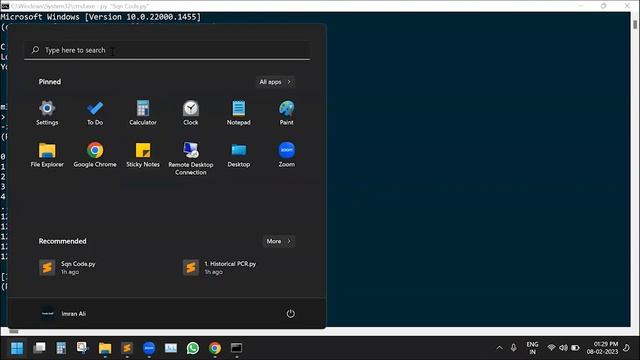640x360 pixels.
Task: Switch to Sublime Text on taskbar
Action: coord(127,348)
